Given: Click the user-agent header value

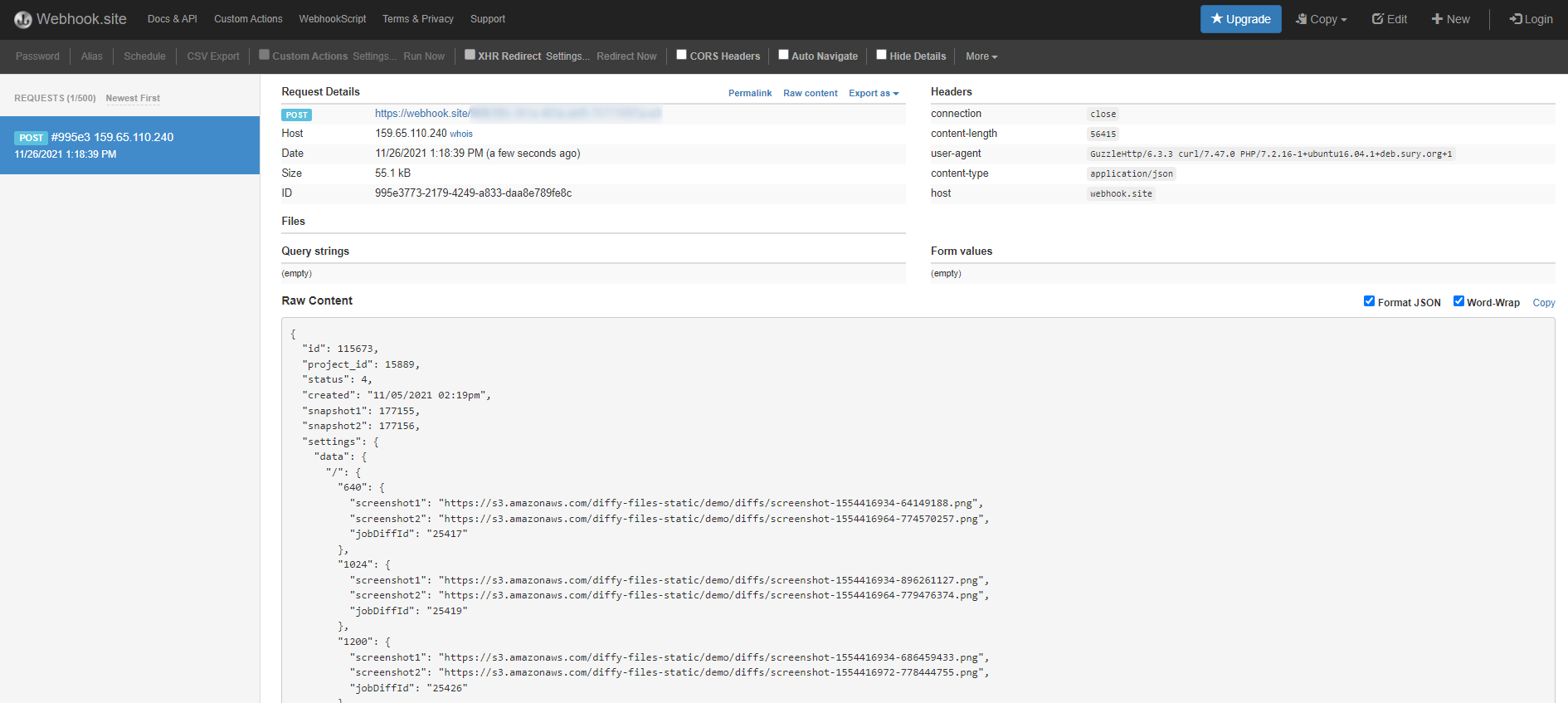Looking at the screenshot, I should [x=1271, y=154].
